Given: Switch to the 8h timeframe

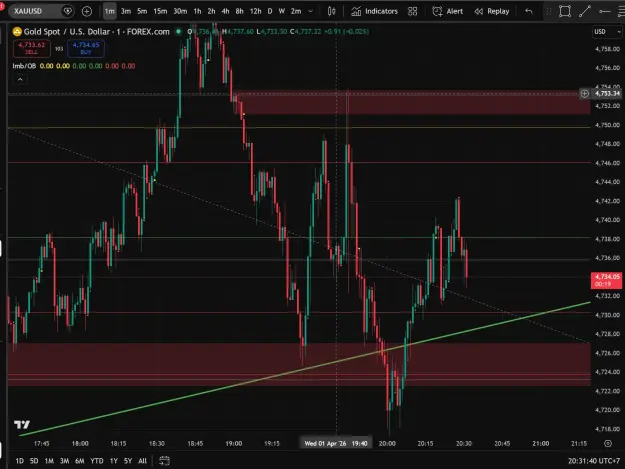Looking at the screenshot, I should pos(239,11).
